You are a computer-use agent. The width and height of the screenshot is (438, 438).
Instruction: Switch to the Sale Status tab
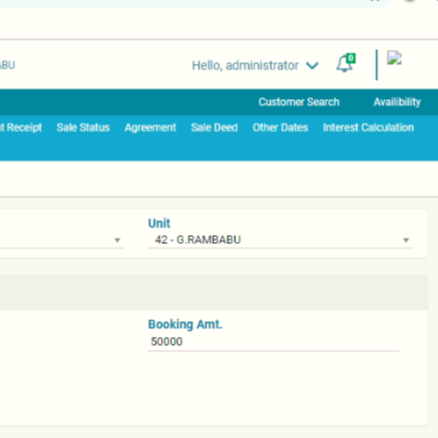coord(83,128)
